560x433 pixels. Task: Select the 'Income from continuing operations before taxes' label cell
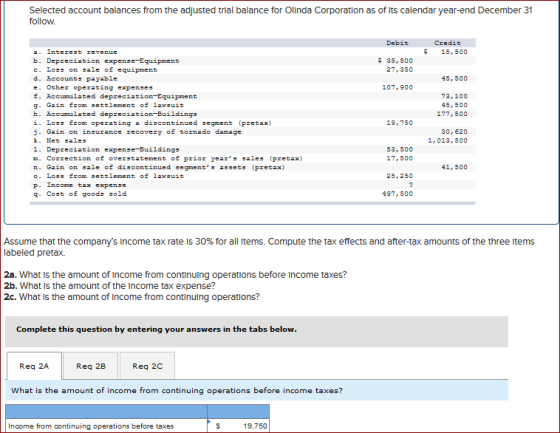pos(106,426)
